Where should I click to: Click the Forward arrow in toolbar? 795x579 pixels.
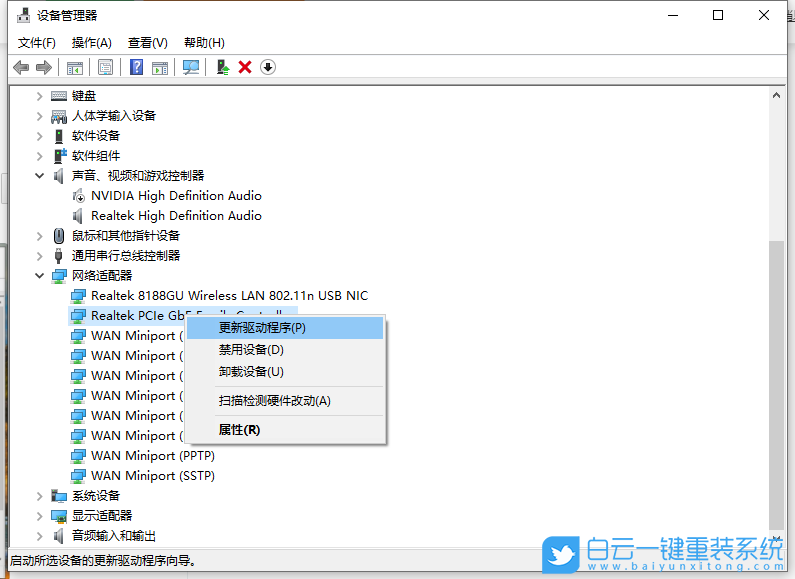click(x=43, y=67)
